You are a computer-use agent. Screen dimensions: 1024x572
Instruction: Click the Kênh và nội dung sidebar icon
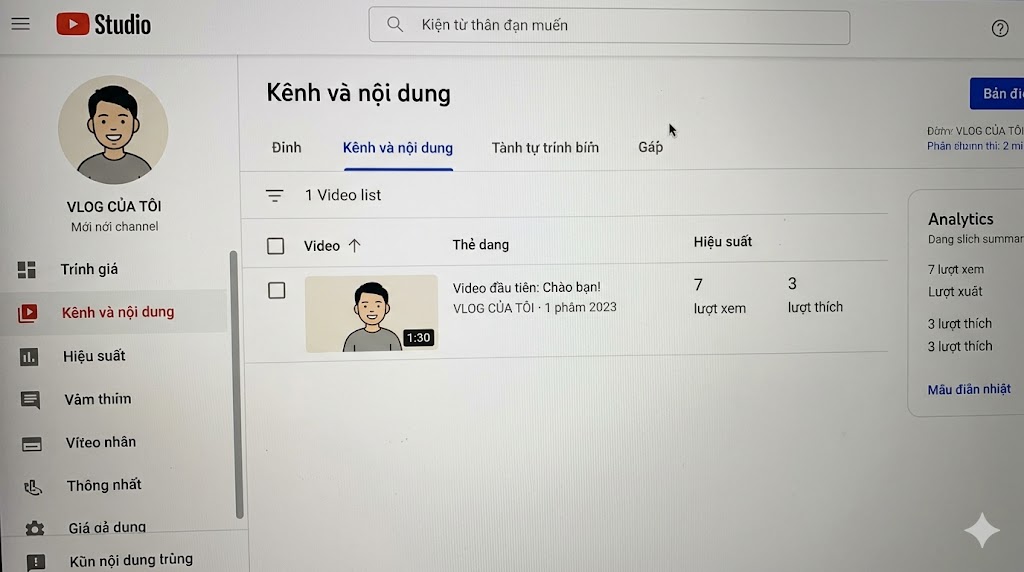[x=27, y=313]
